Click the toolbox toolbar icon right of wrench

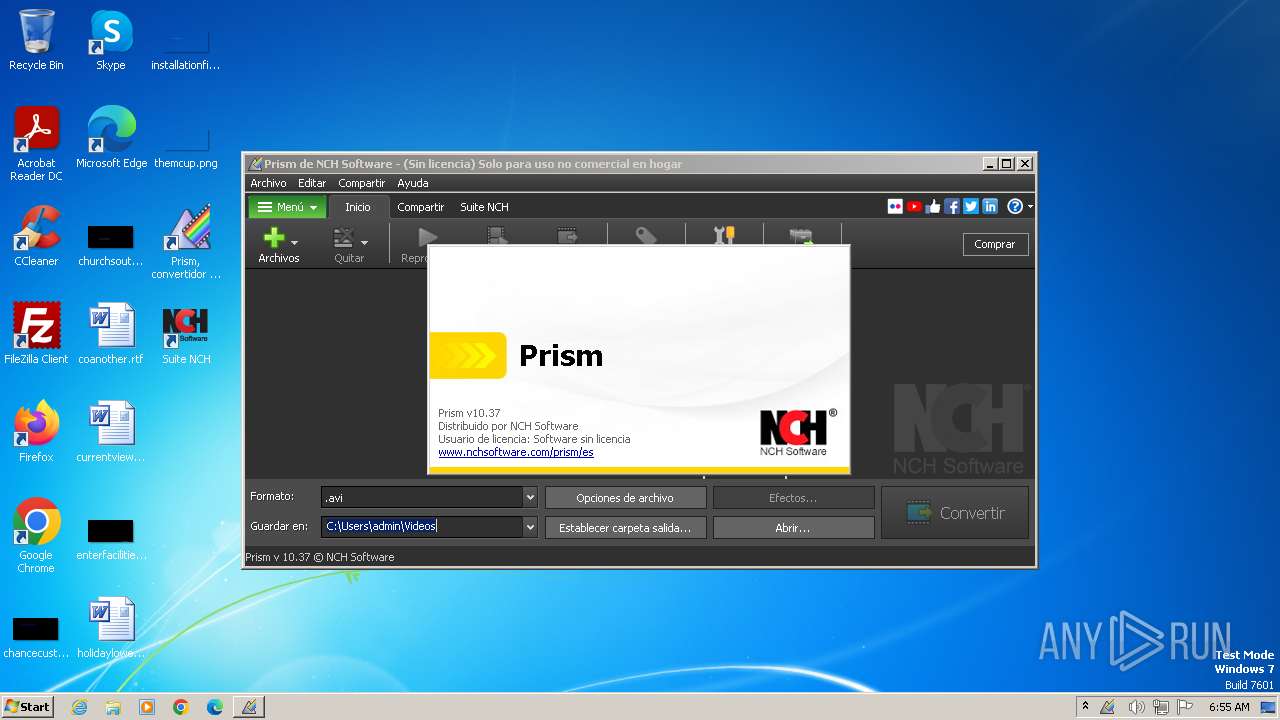pos(801,236)
